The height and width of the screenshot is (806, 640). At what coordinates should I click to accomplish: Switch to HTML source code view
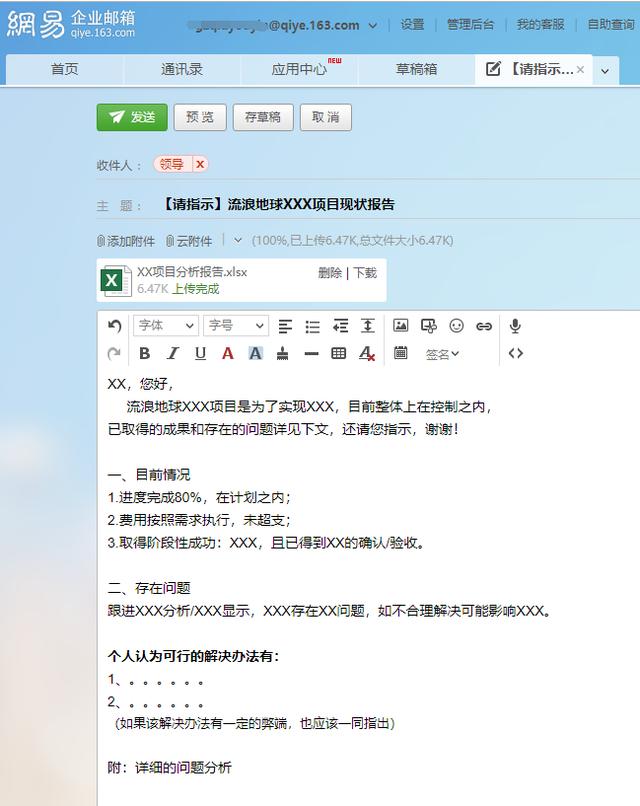516,354
